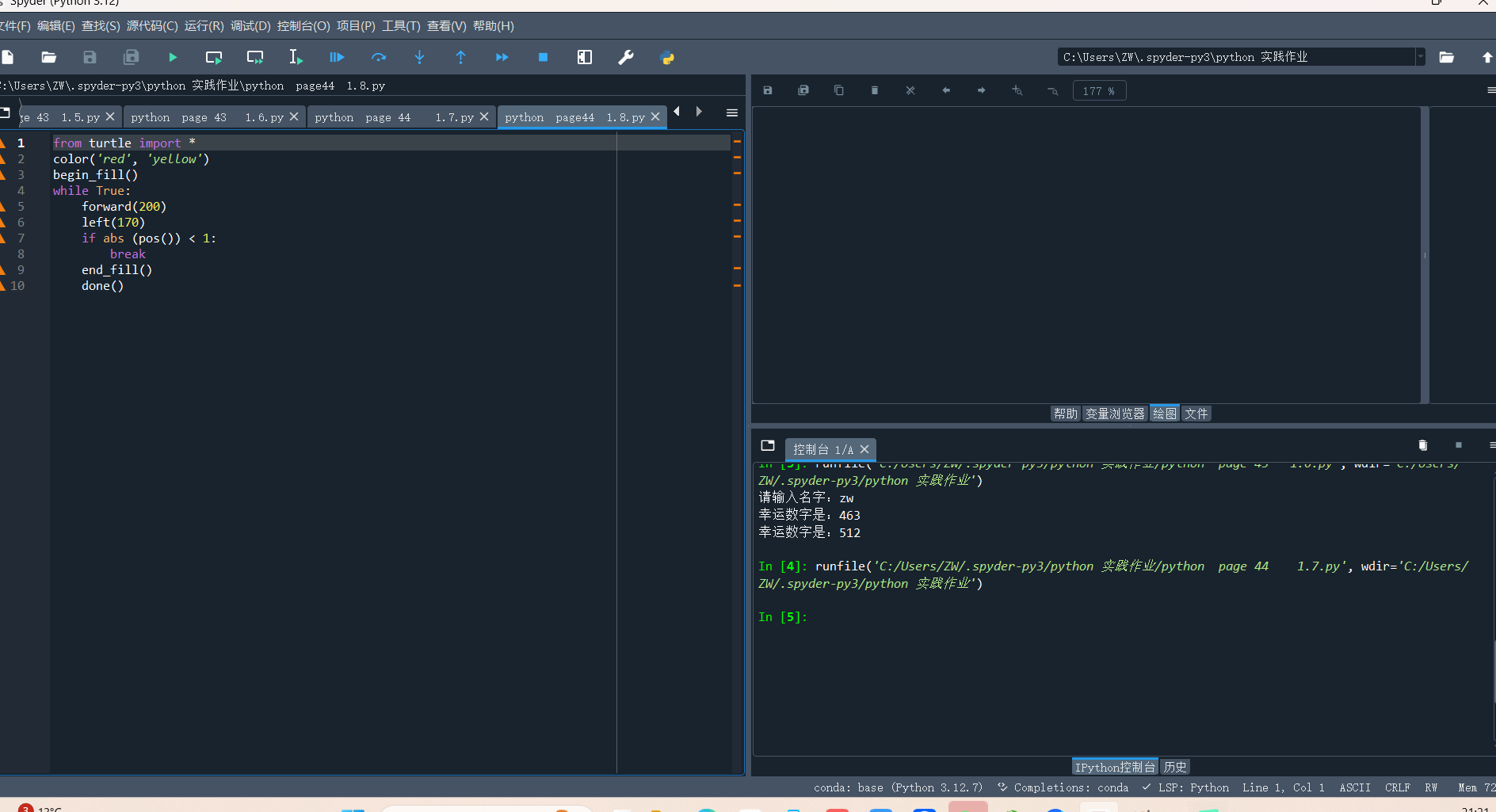Open PYTHONPATH manager Python icon
Image resolution: width=1496 pixels, height=812 pixels.
click(667, 57)
